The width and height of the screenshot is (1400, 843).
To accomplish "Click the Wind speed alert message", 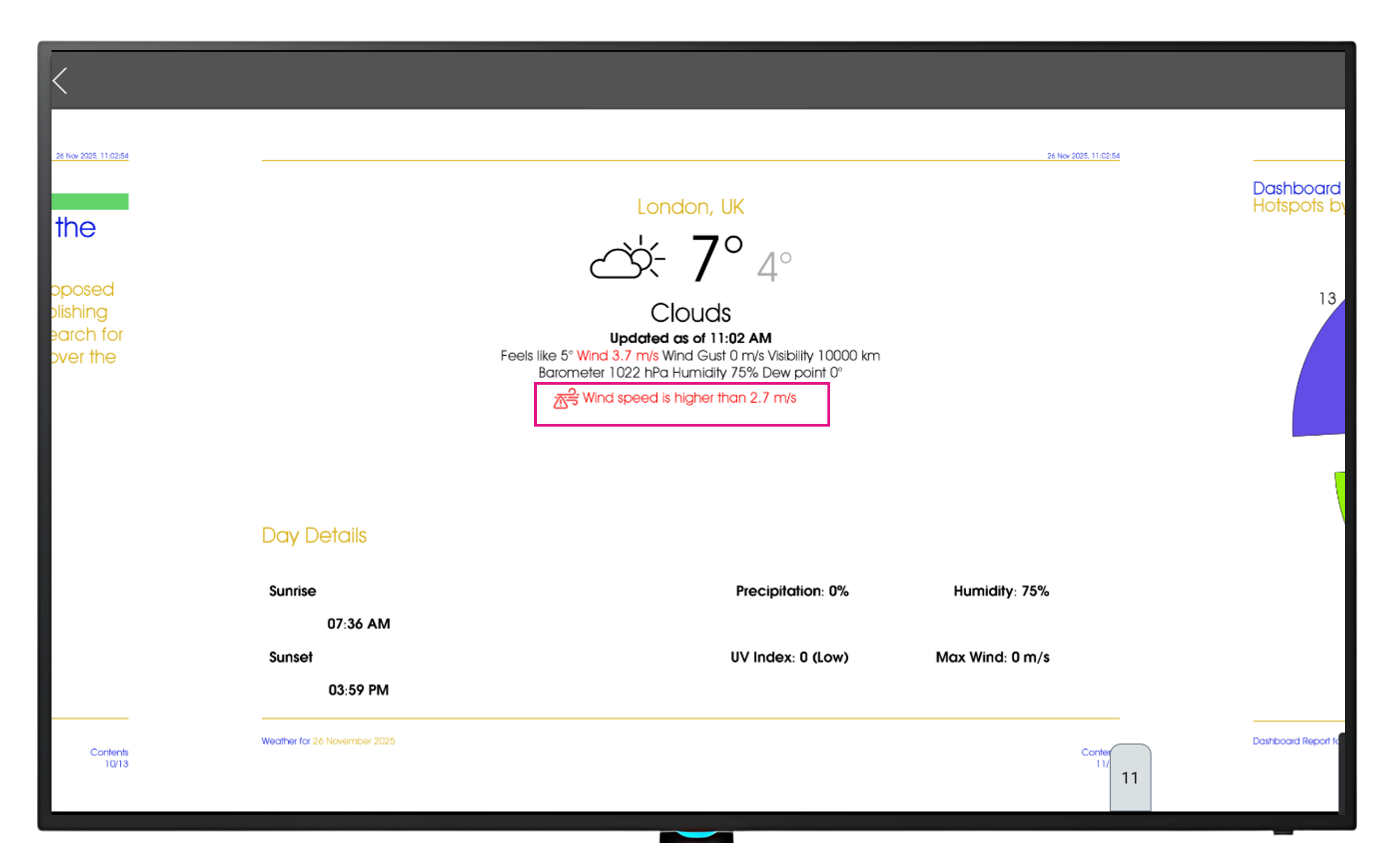I will click(689, 398).
